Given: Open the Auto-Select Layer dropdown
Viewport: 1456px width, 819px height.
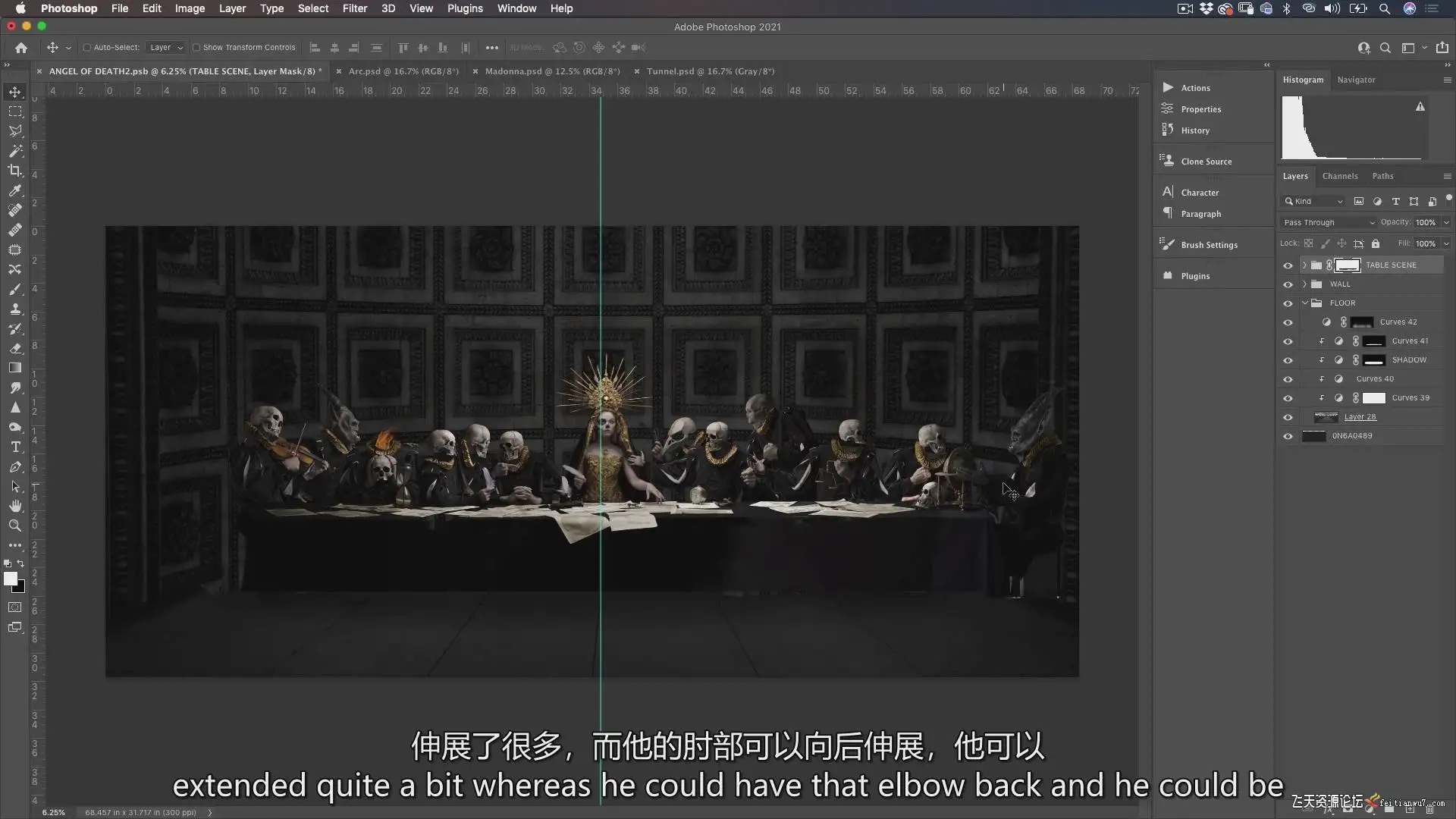Looking at the screenshot, I should (166, 48).
